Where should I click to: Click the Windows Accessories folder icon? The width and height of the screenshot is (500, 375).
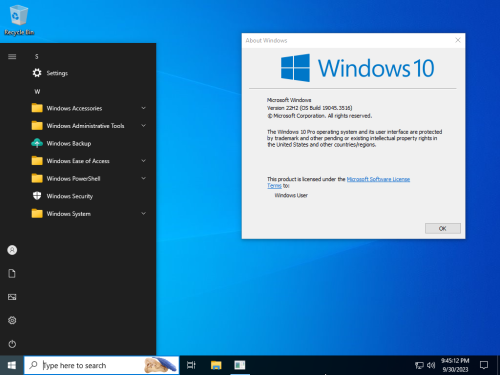tap(37, 108)
